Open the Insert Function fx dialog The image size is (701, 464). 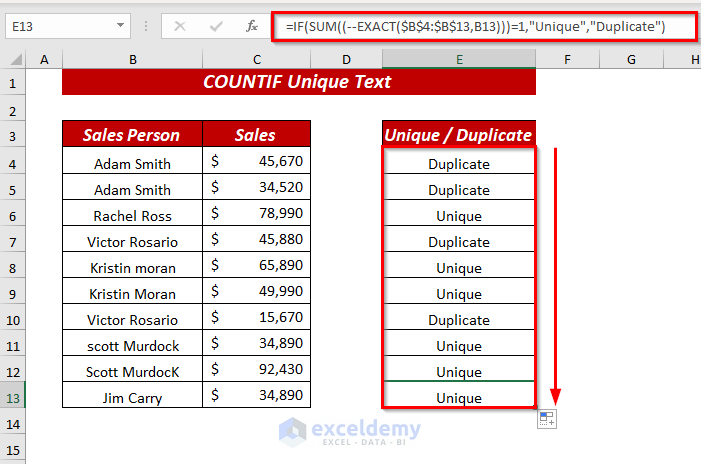pyautogui.click(x=252, y=26)
